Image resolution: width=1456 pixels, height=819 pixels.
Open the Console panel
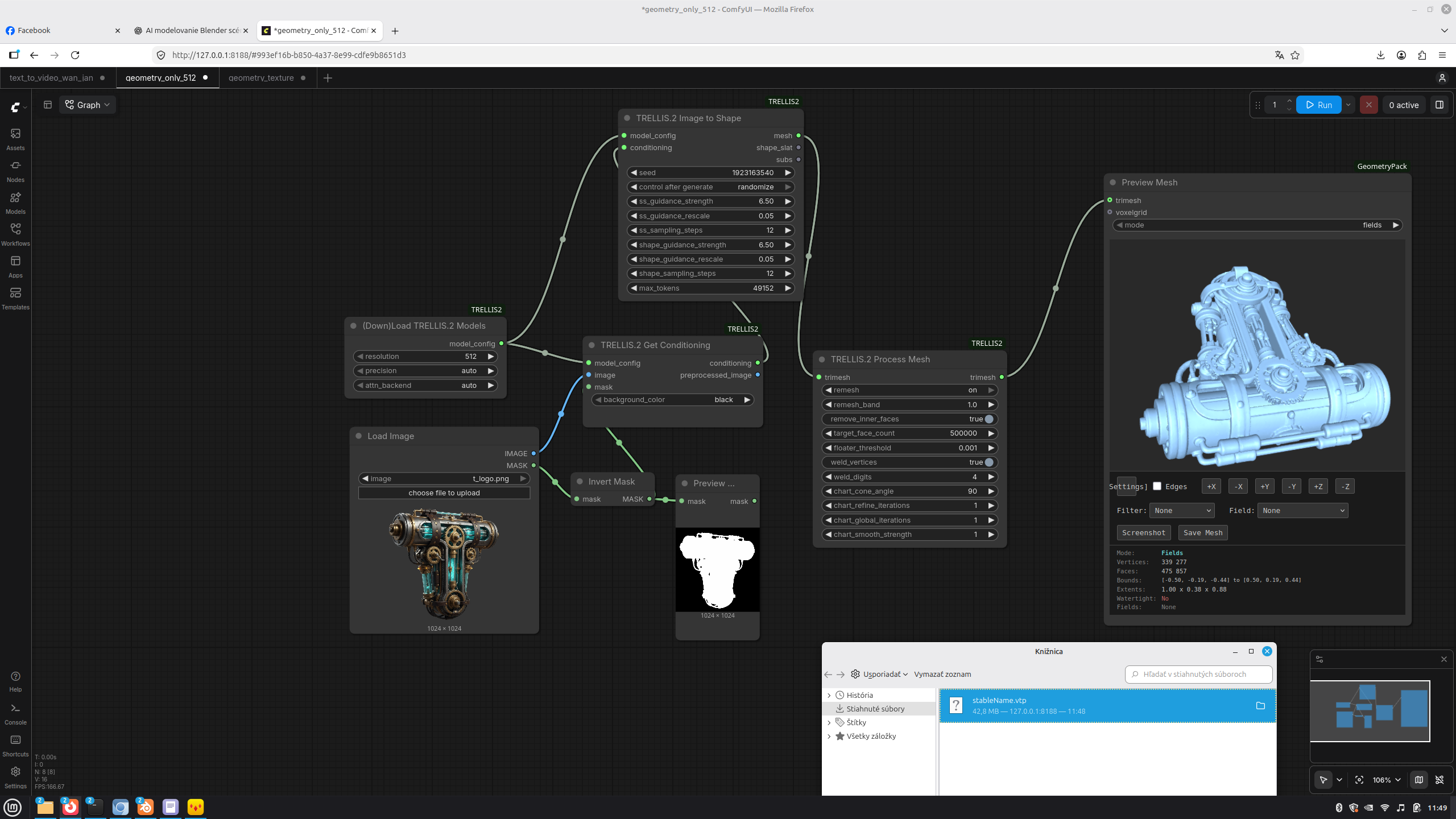[x=15, y=713]
